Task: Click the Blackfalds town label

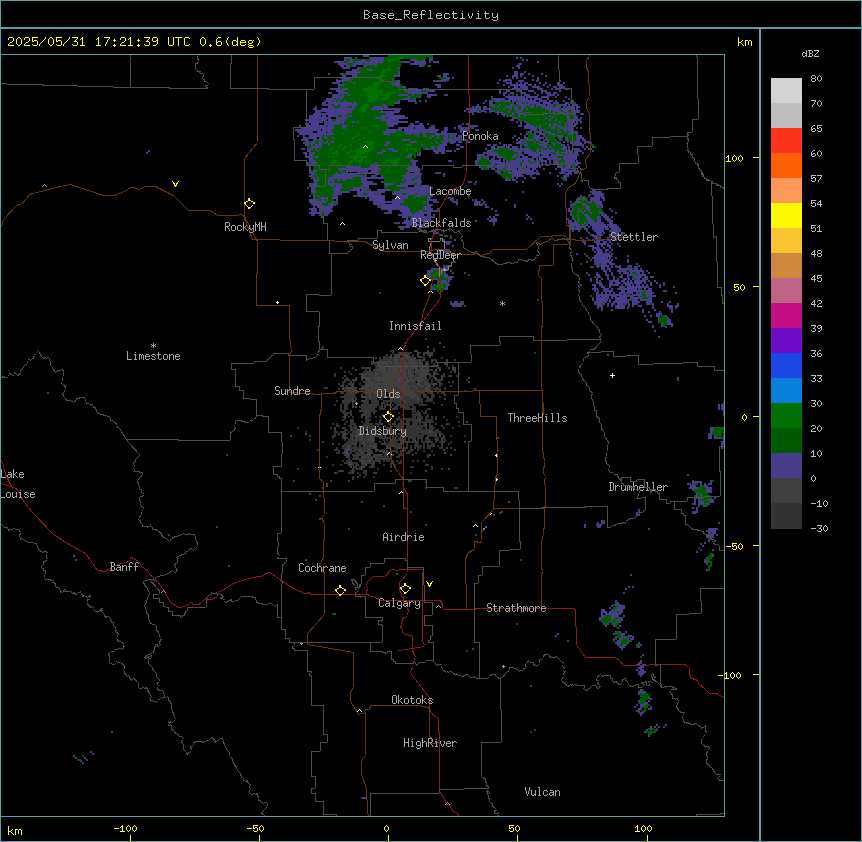Action: 441,223
